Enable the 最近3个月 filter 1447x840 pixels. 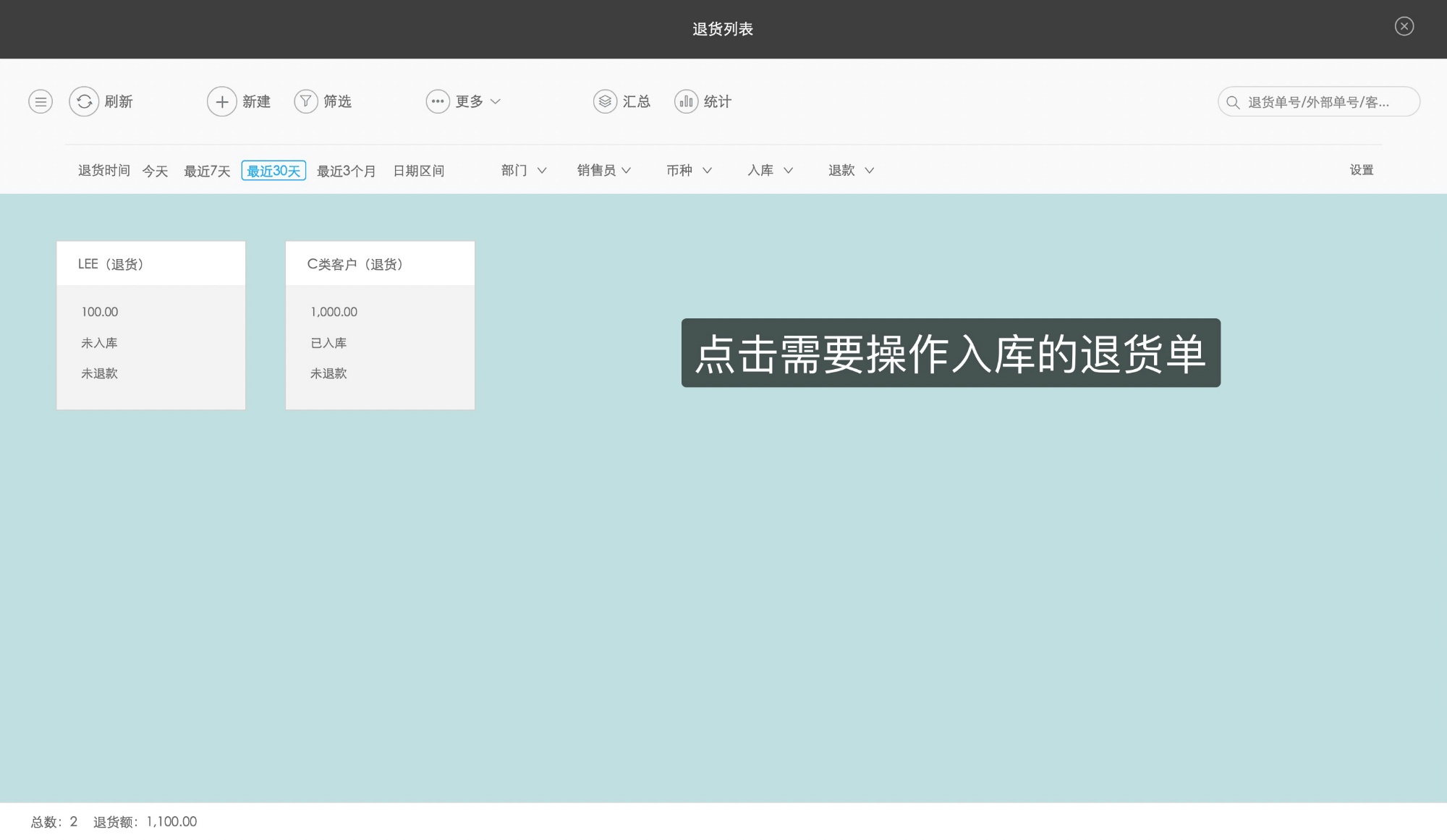tap(346, 170)
